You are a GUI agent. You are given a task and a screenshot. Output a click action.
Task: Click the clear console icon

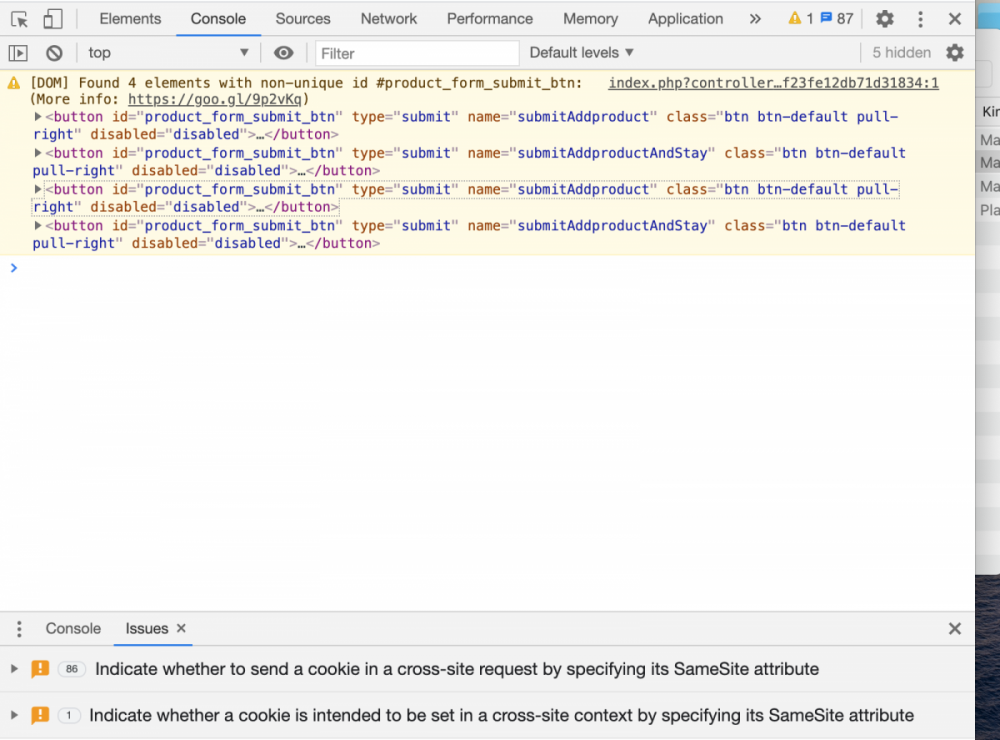(54, 53)
